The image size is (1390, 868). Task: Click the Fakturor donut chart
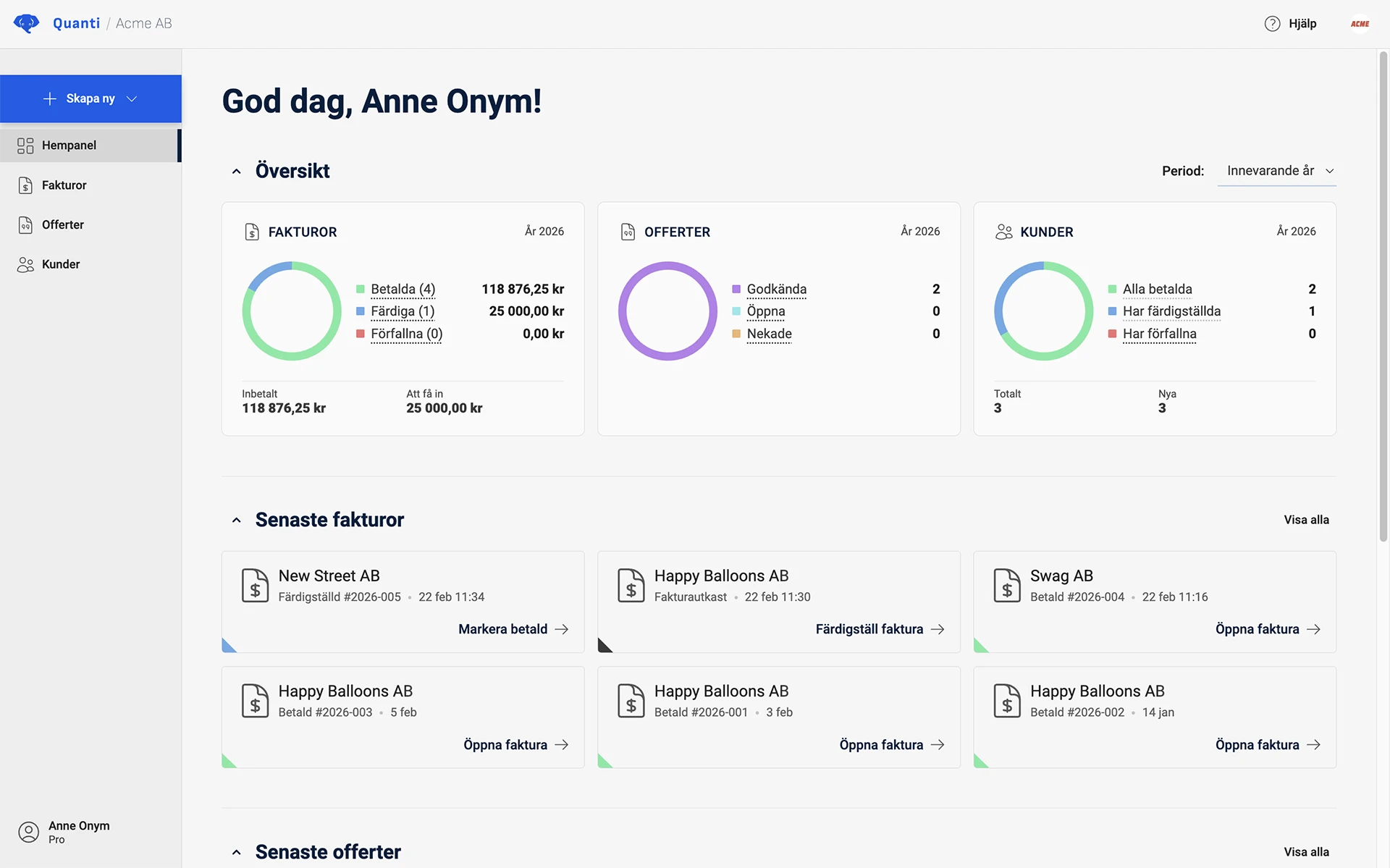click(x=291, y=311)
